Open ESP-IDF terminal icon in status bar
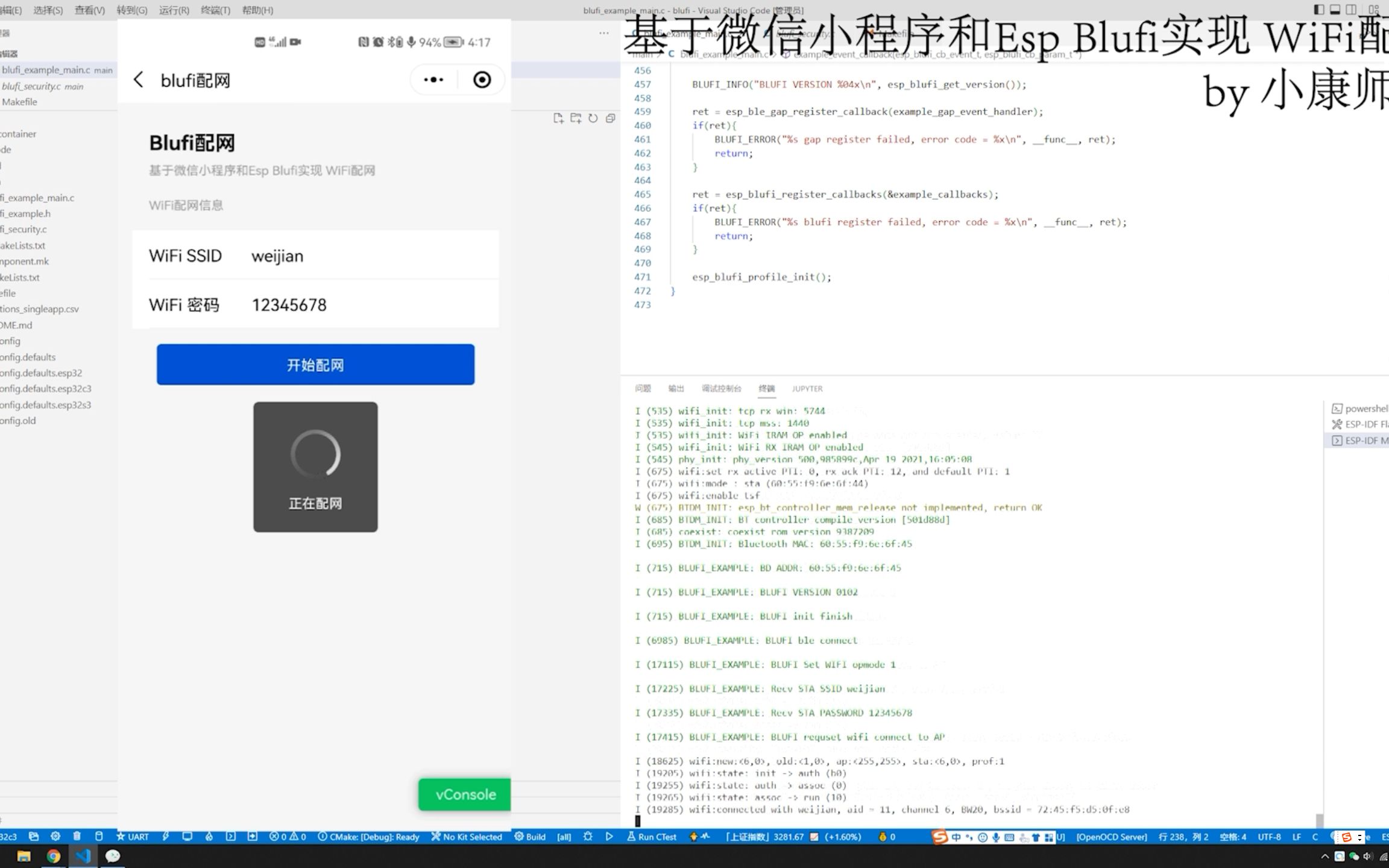The width and height of the screenshot is (1389, 868). 231,836
